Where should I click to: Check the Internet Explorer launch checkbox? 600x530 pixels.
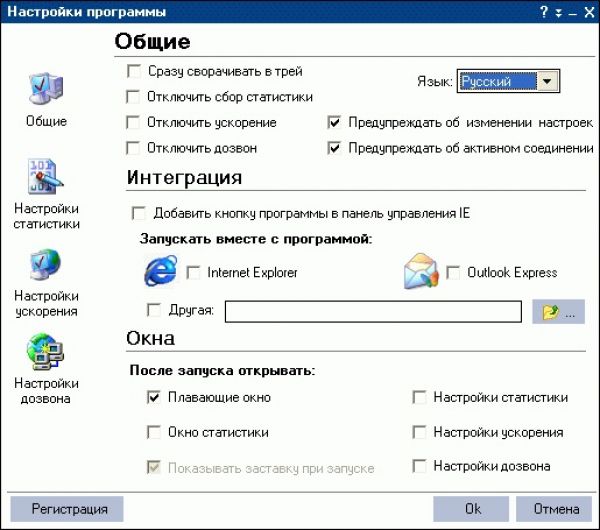193,272
